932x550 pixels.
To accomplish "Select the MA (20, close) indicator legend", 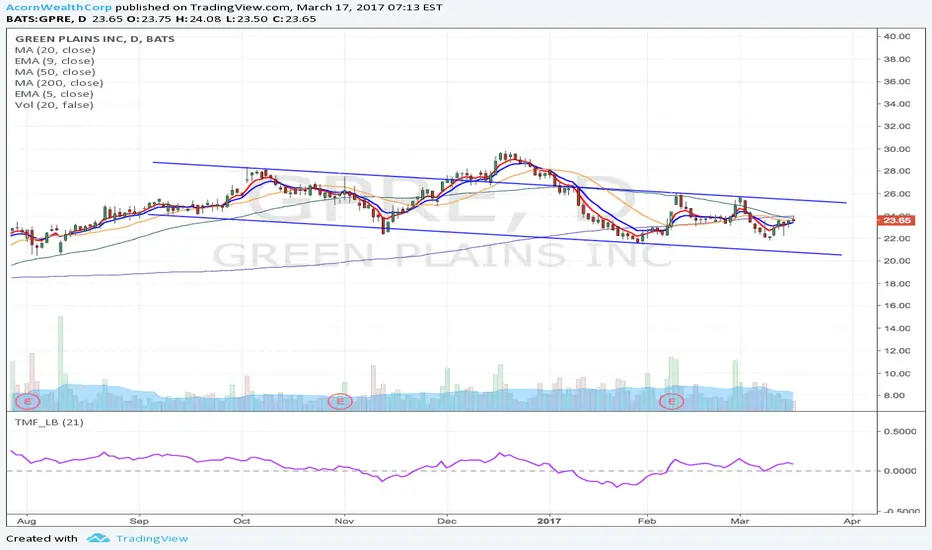I will 55,50.
